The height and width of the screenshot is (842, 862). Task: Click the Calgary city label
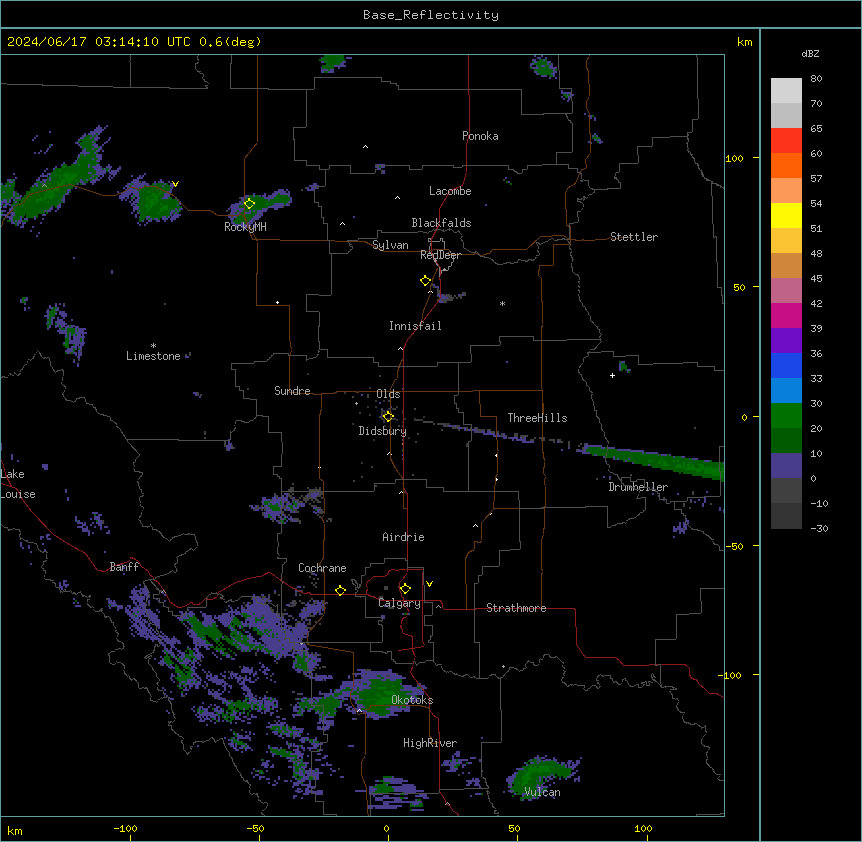tap(400, 603)
